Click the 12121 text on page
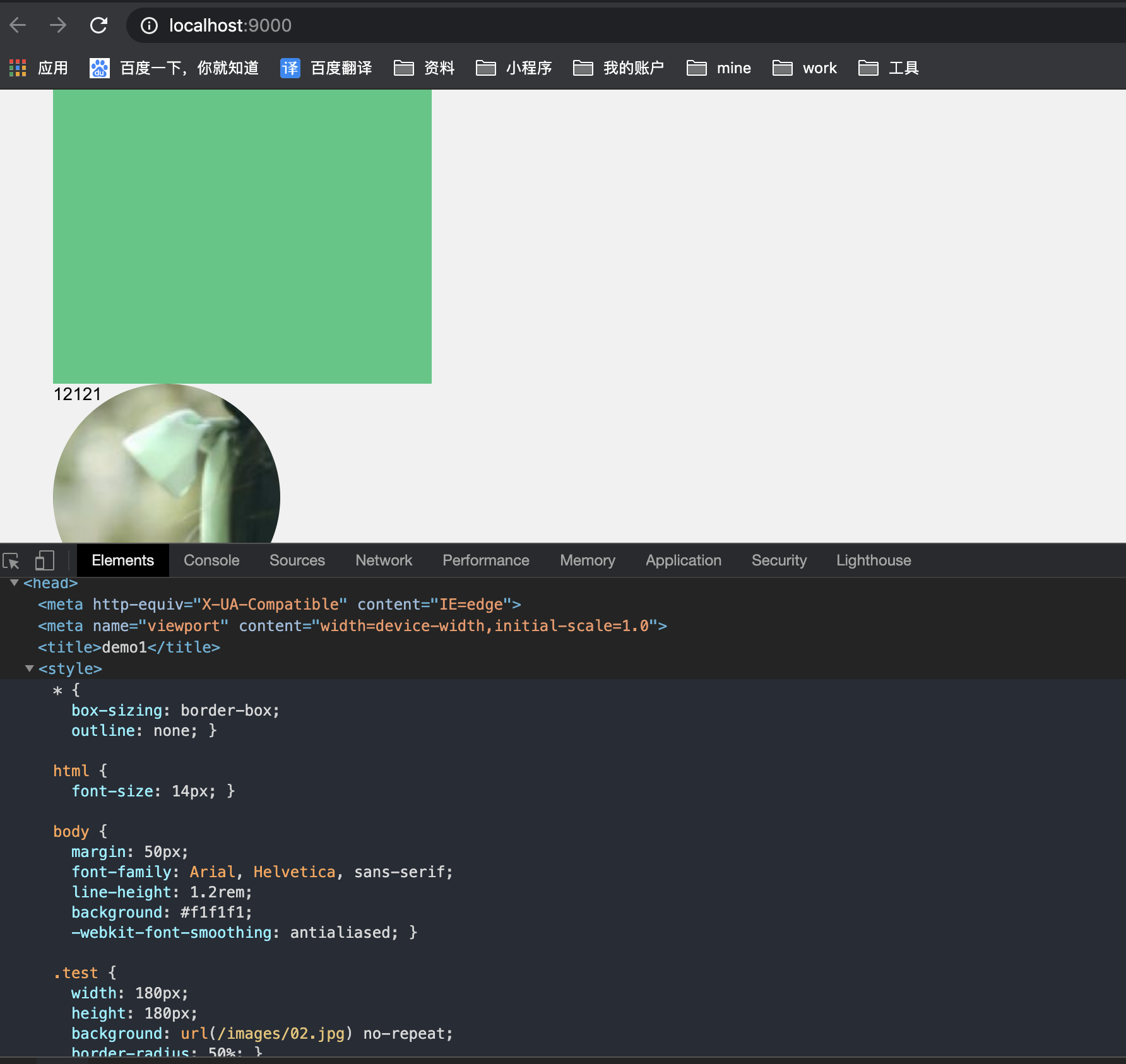The image size is (1126, 1064). click(x=78, y=394)
